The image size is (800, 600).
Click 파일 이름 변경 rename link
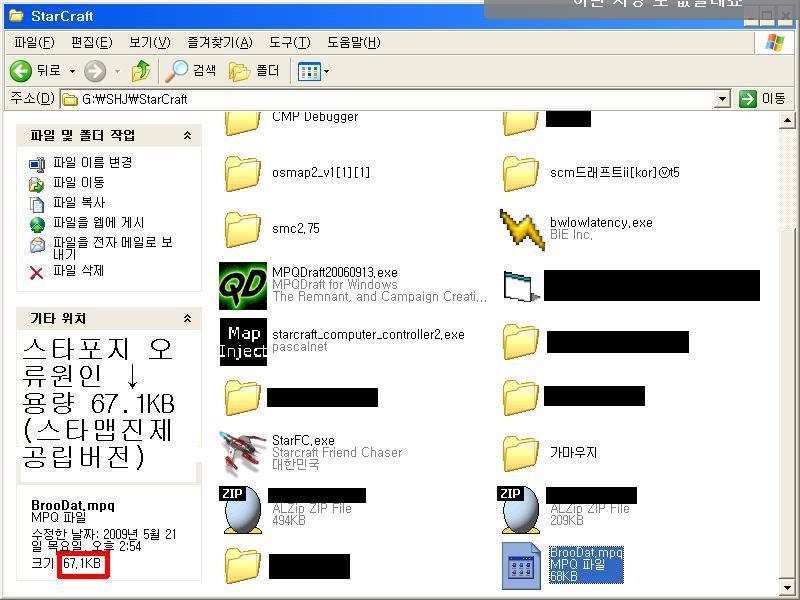[x=92, y=162]
